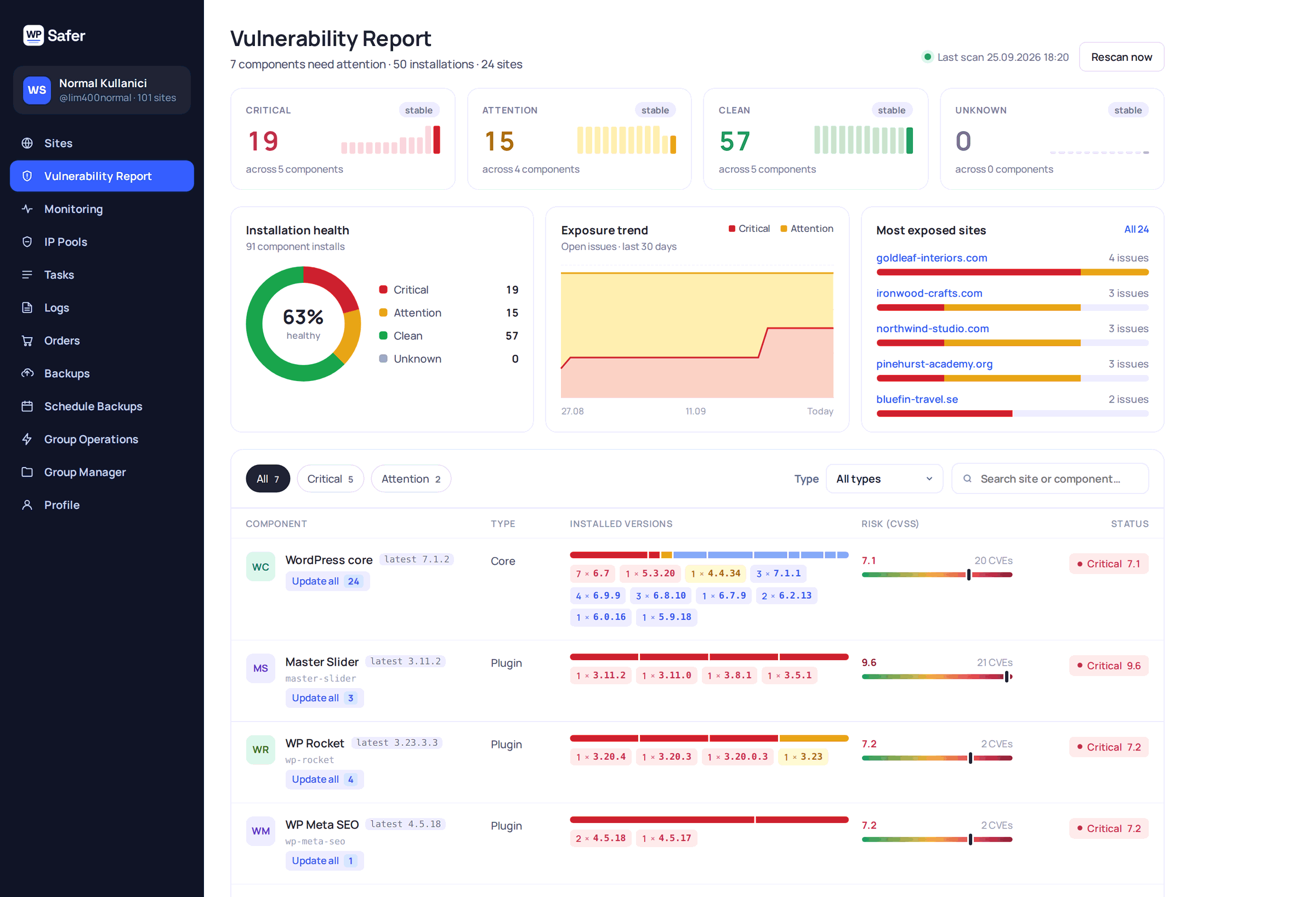1316x897 pixels.
Task: Click the 1 × 4.4.34 version chip
Action: (x=716, y=574)
